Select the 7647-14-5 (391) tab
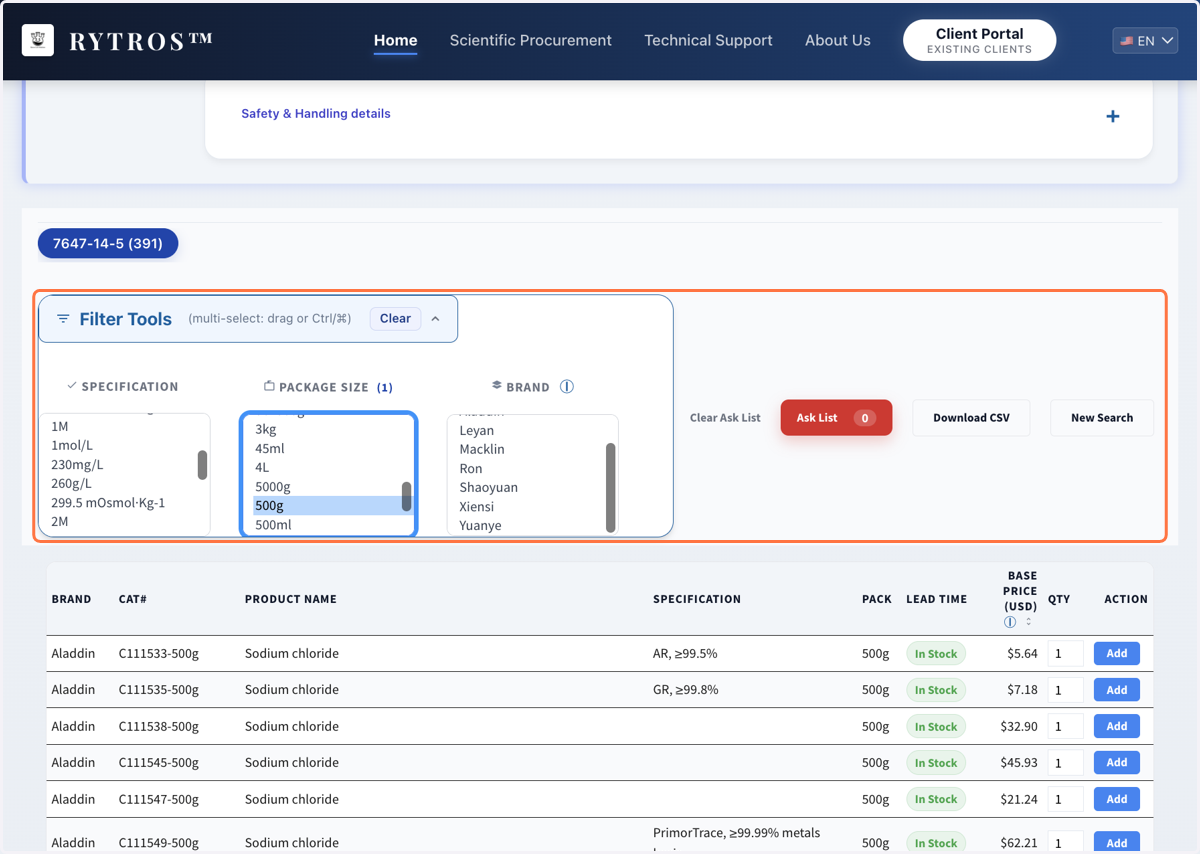This screenshot has height=854, width=1200. (108, 243)
